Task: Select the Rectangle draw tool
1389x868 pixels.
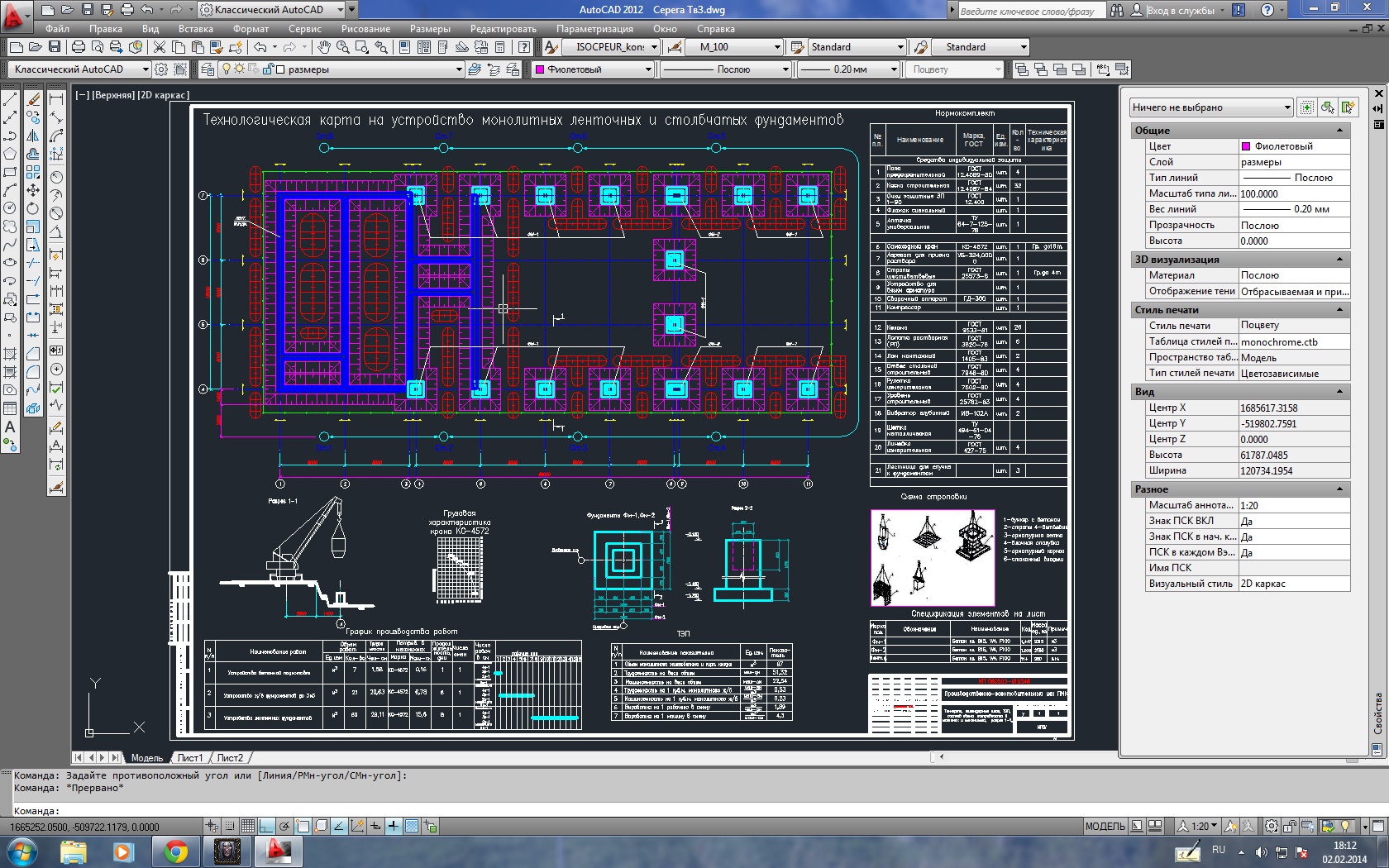Action: pos(10,172)
